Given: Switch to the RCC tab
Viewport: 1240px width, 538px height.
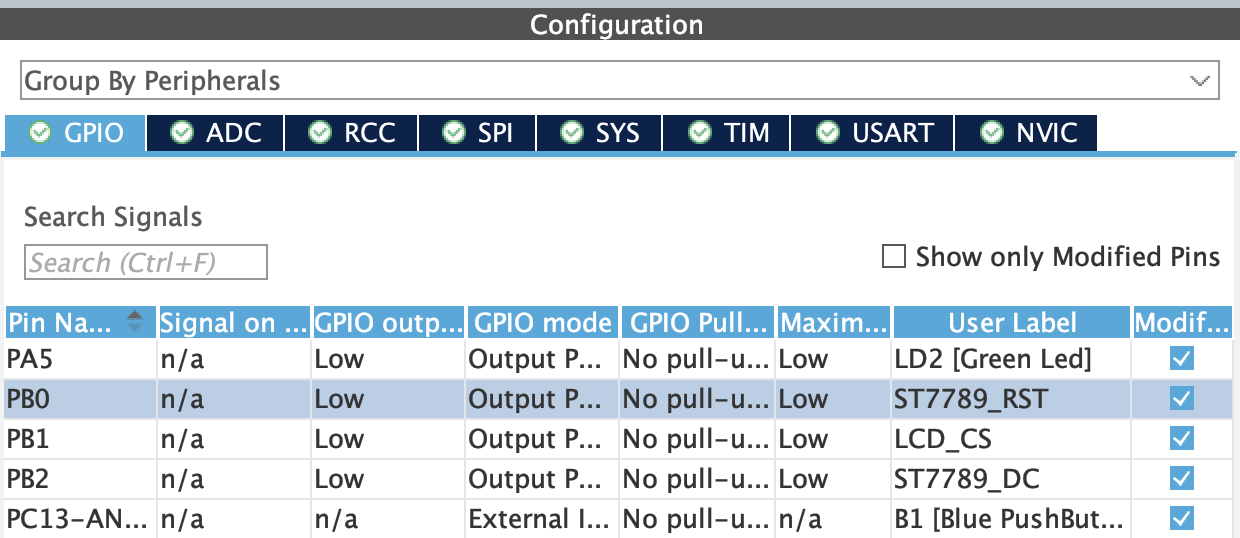Looking at the screenshot, I should pyautogui.click(x=351, y=133).
